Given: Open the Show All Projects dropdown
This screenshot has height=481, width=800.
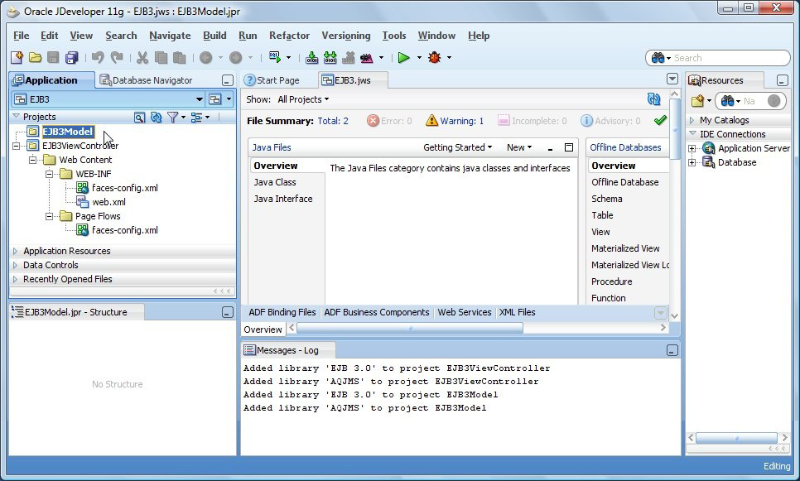Looking at the screenshot, I should (x=303, y=99).
